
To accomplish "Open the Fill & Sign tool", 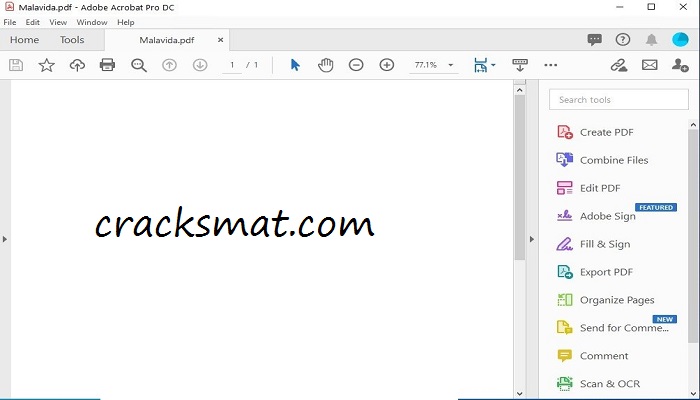I will point(593,244).
